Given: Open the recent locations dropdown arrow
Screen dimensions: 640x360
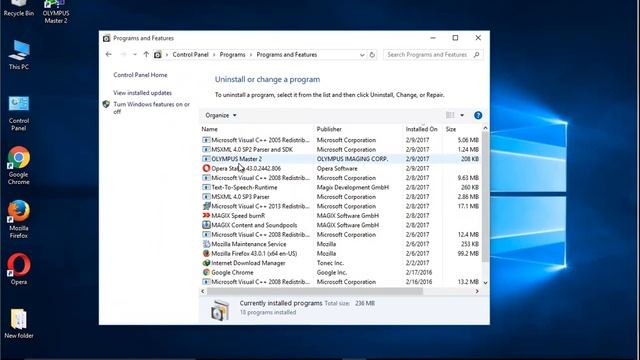Looking at the screenshot, I should 135,54.
